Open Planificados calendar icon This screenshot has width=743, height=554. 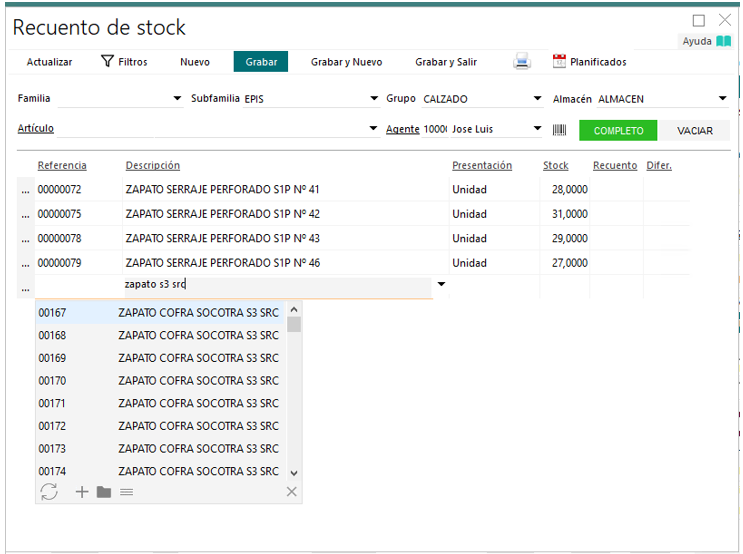(x=559, y=62)
